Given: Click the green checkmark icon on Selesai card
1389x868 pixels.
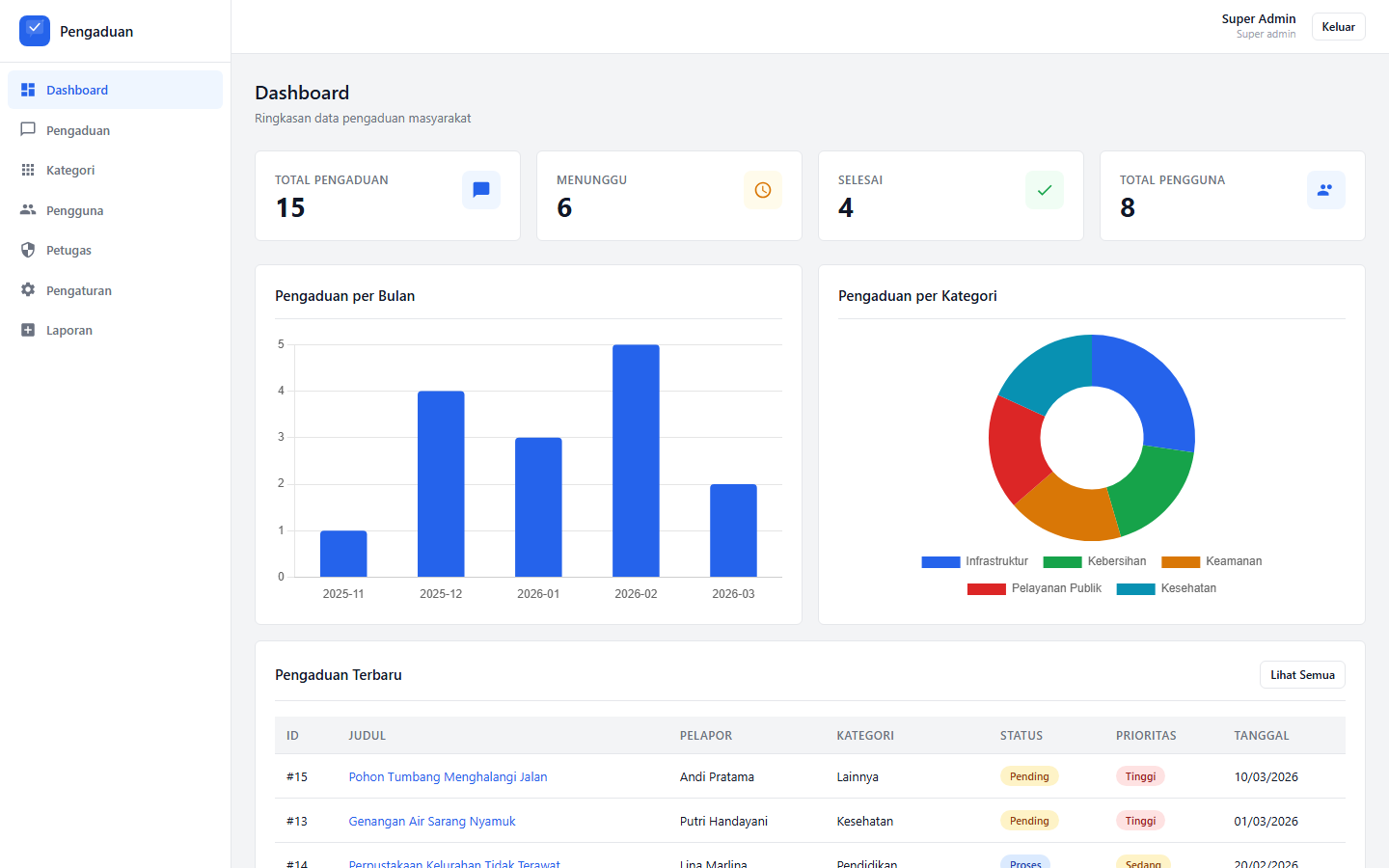Looking at the screenshot, I should point(1044,190).
